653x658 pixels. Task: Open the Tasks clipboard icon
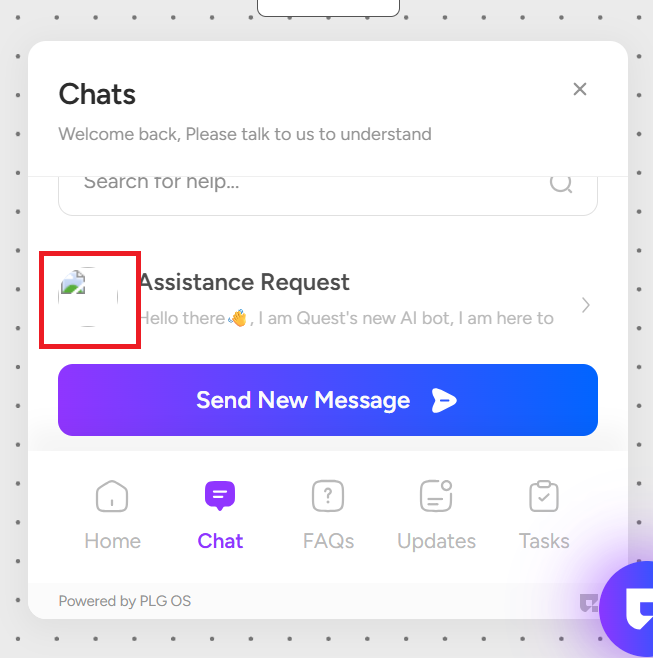tap(544, 496)
